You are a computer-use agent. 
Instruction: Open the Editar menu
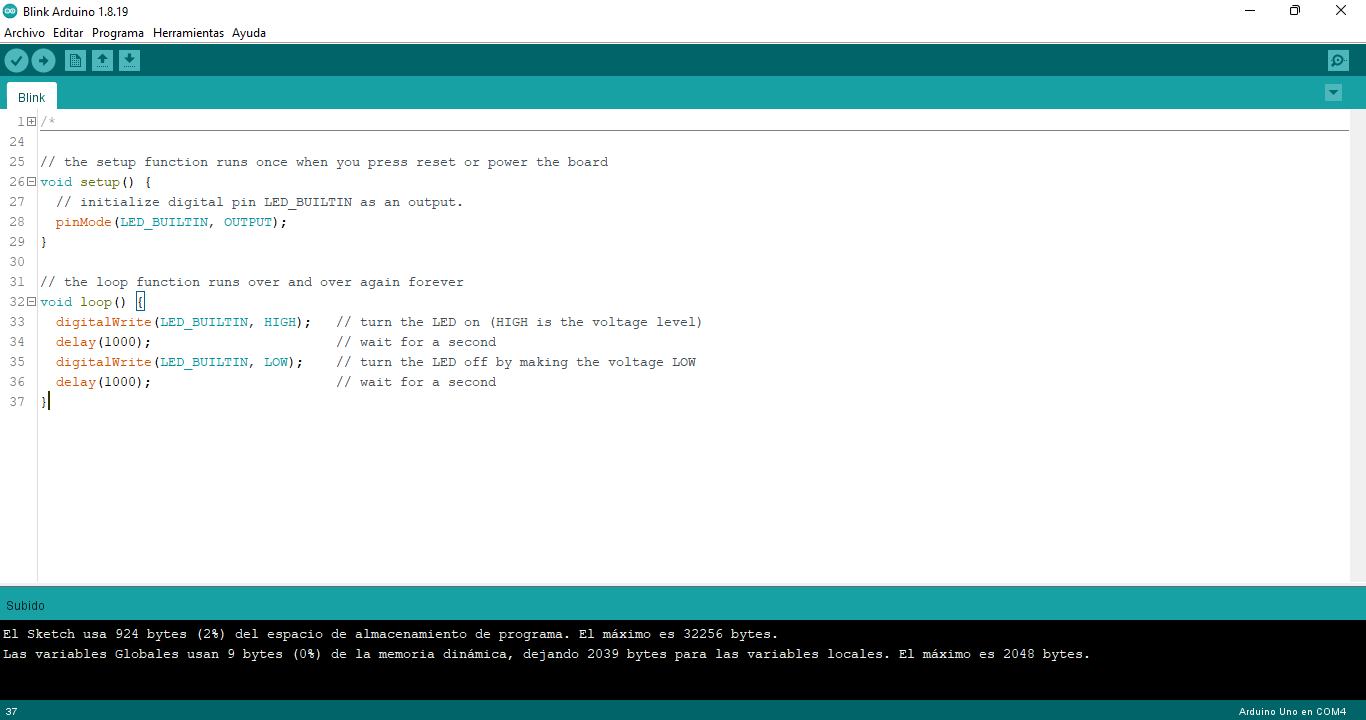(x=68, y=33)
